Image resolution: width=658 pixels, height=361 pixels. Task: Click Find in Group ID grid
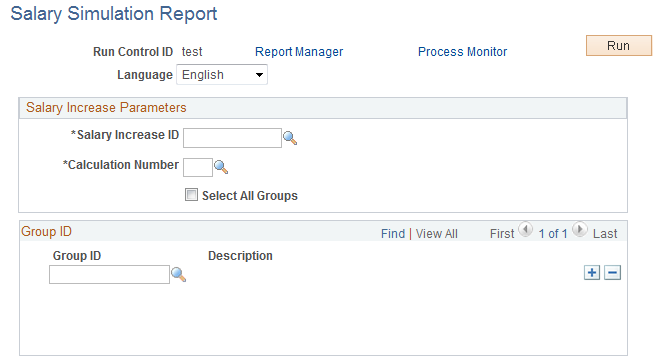pos(393,234)
